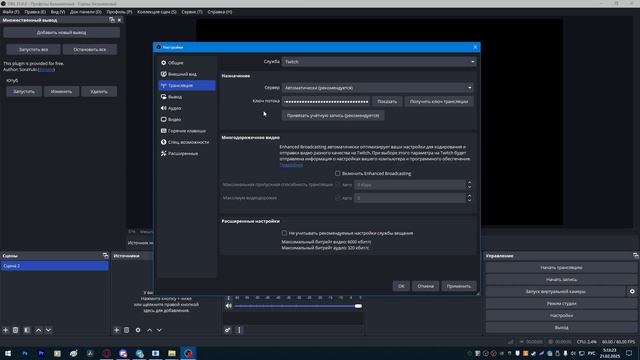Click the stream key password field
The height and width of the screenshot is (360, 640).
326,101
